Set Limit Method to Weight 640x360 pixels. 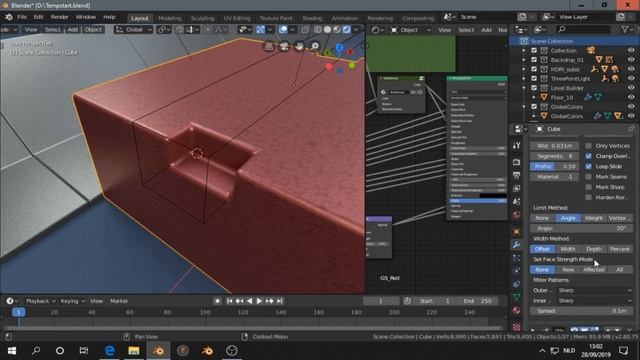pos(593,218)
